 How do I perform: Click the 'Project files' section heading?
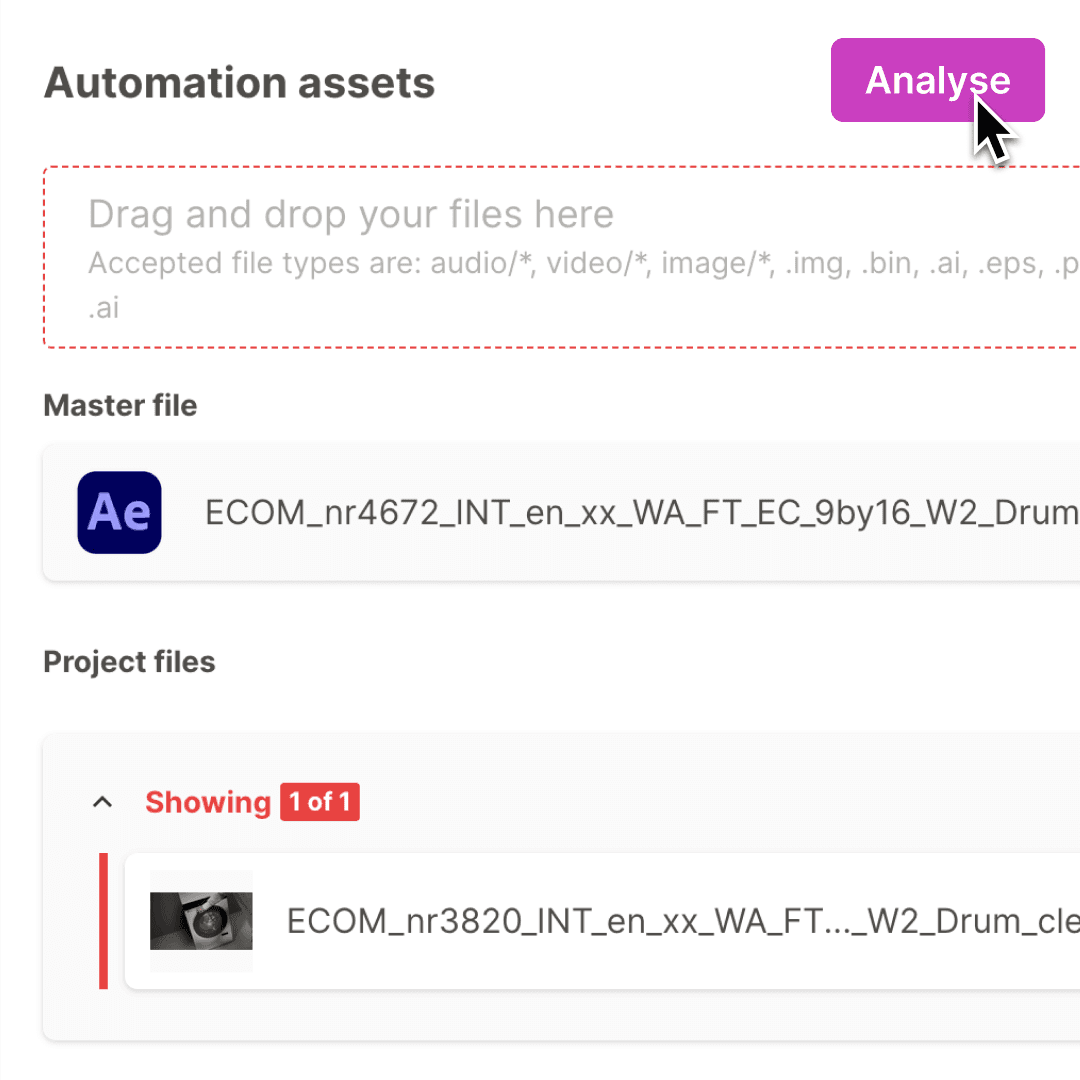129,661
